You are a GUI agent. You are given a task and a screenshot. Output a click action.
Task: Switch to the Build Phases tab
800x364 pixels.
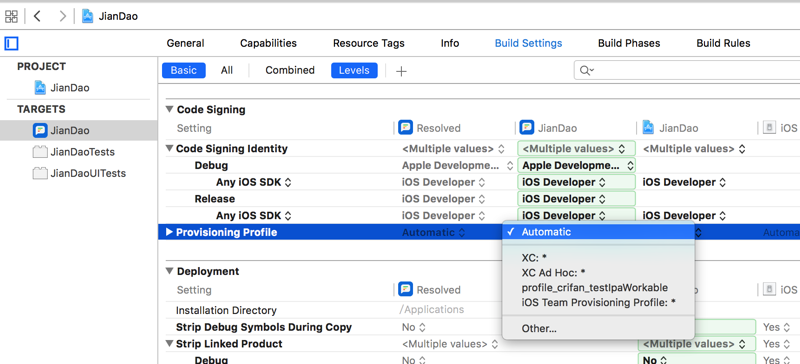coord(629,43)
